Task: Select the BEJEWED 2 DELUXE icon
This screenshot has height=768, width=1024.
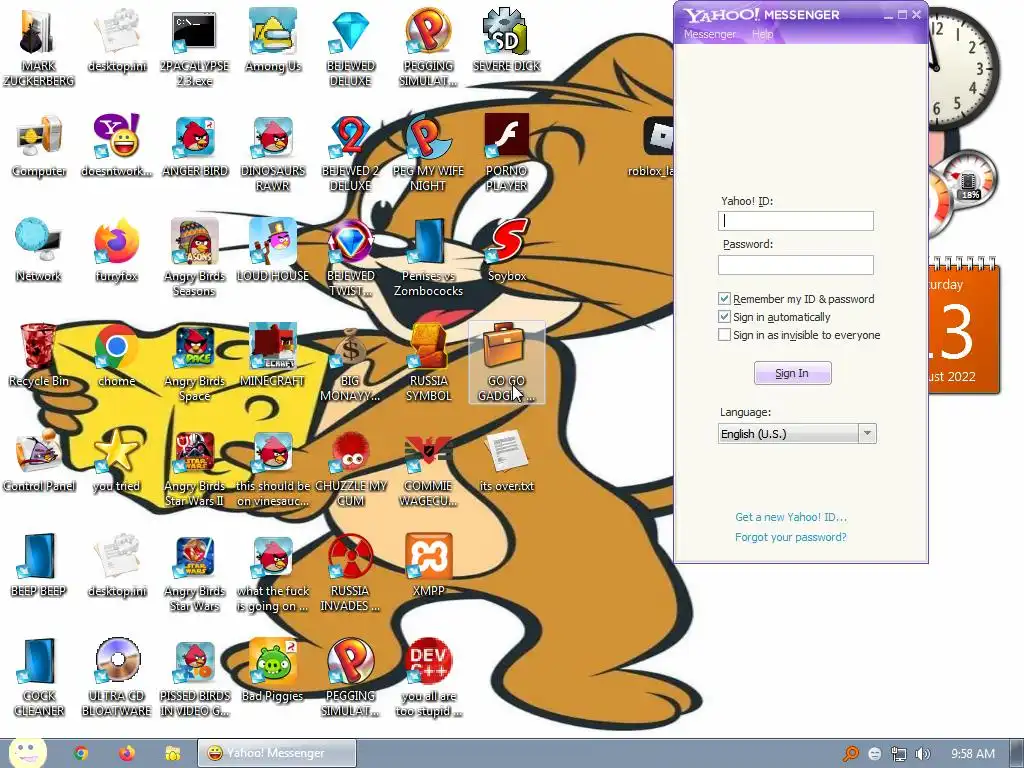Action: (x=351, y=152)
